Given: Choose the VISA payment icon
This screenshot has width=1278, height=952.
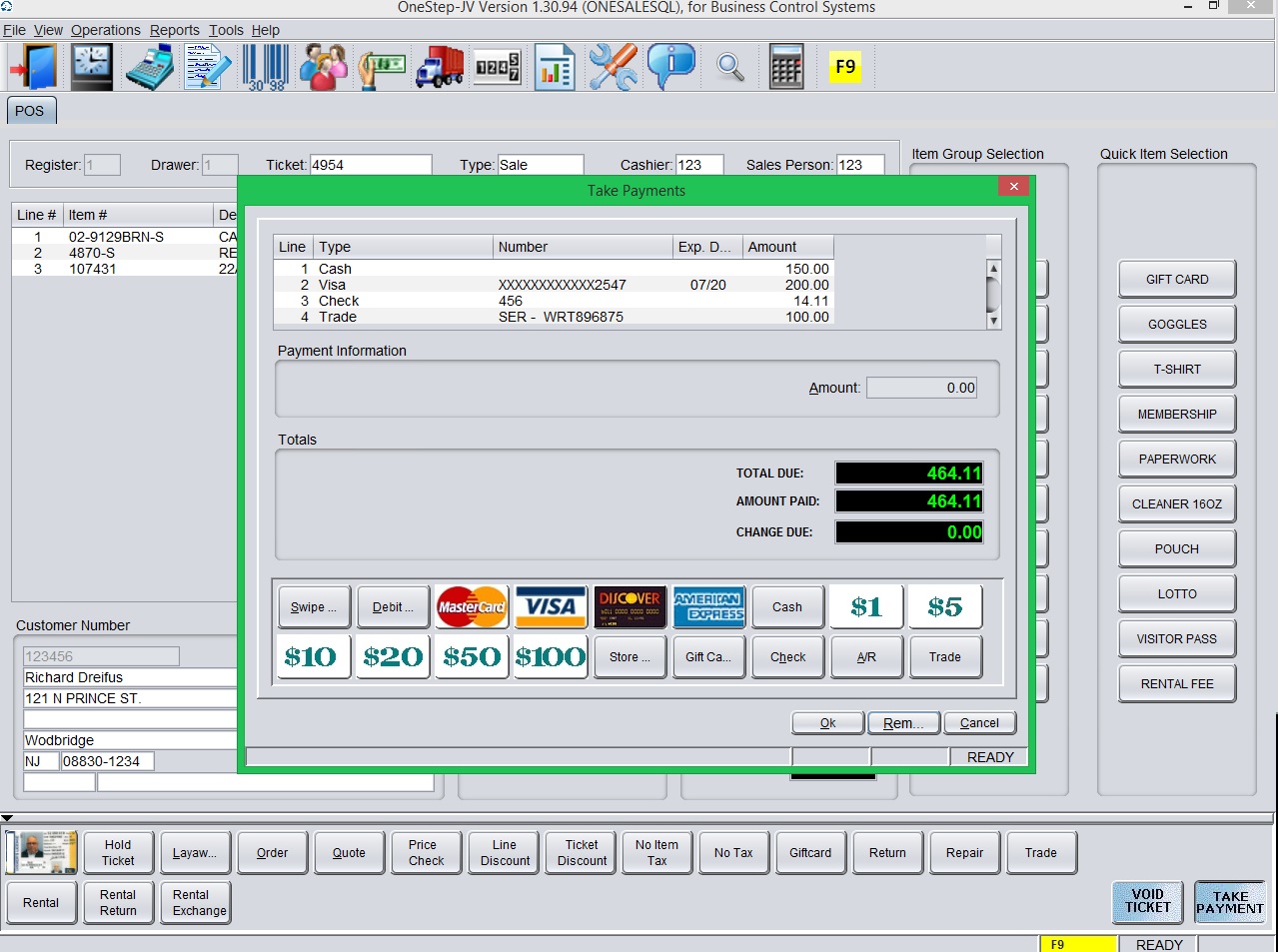Looking at the screenshot, I should coord(551,606).
